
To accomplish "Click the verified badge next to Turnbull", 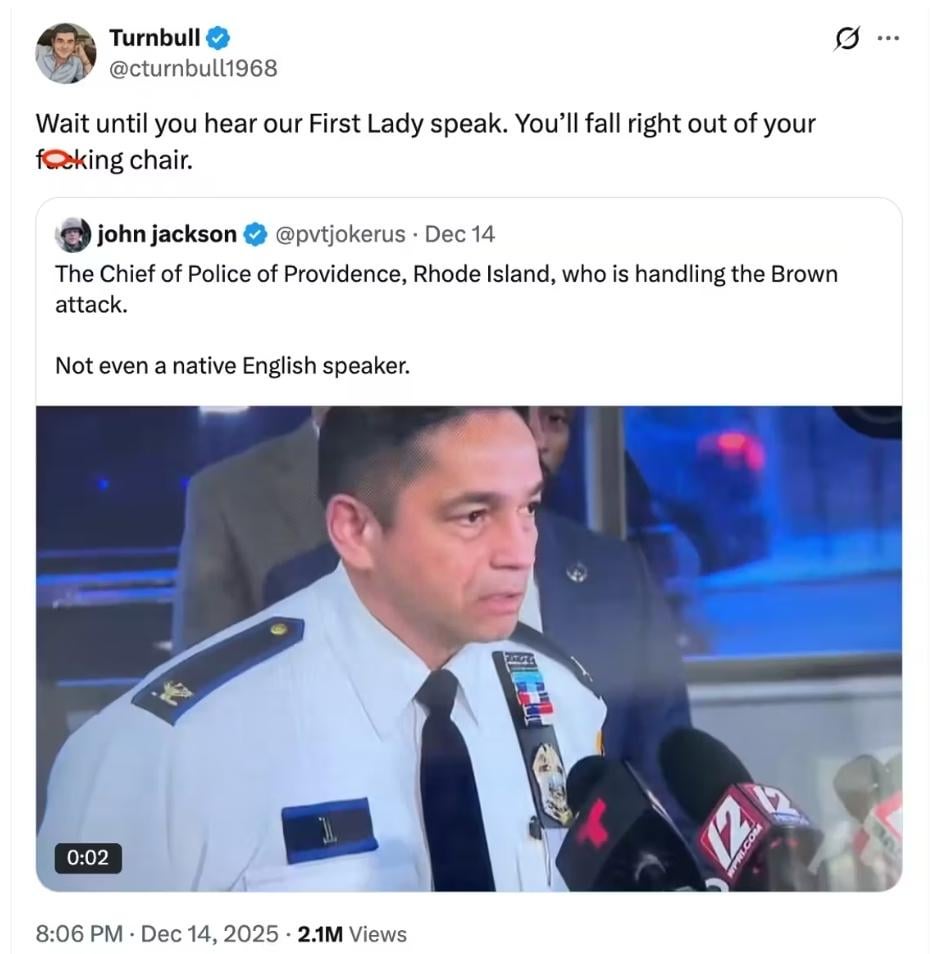I will pos(220,39).
